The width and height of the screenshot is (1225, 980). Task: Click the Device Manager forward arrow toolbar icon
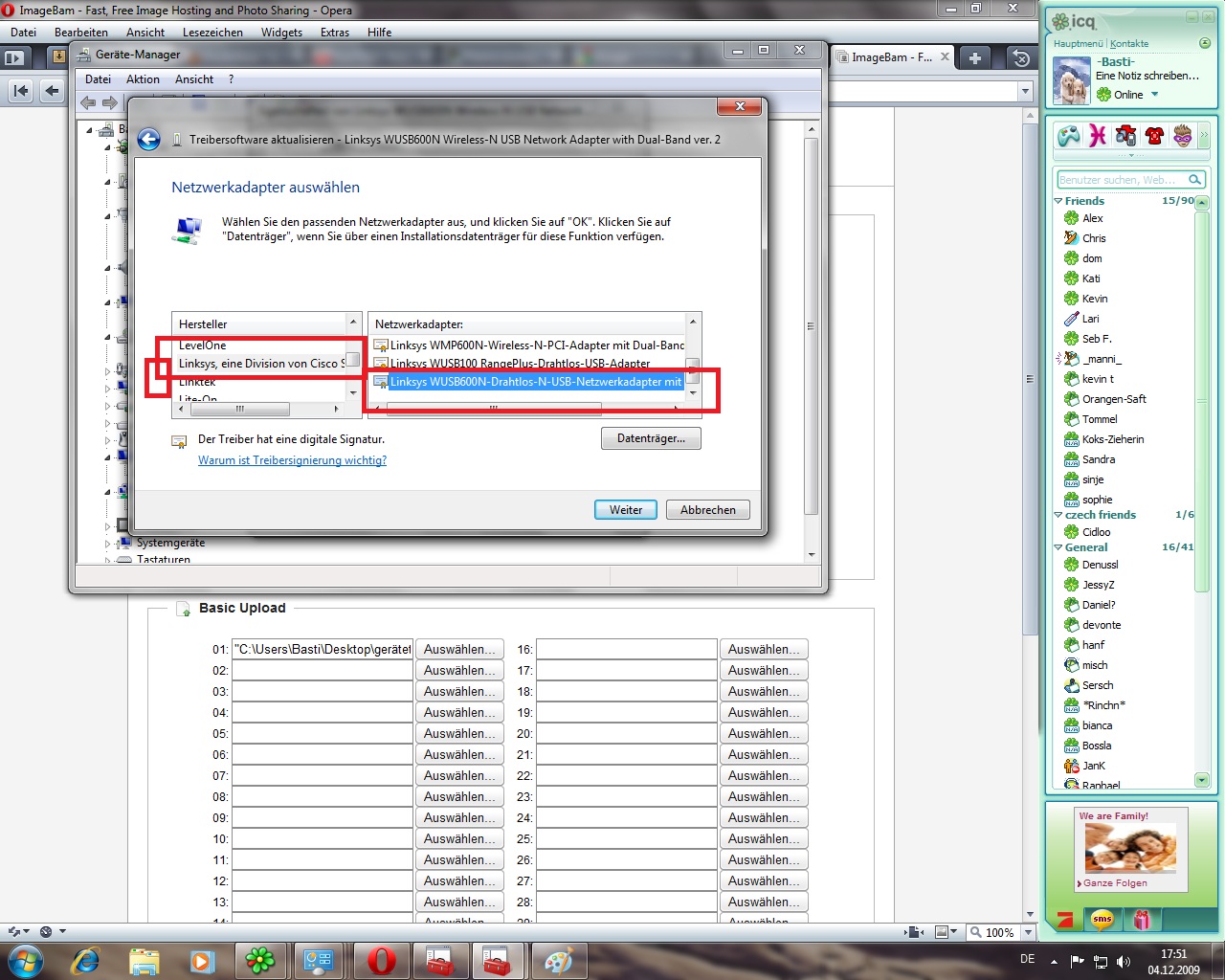pyautogui.click(x=109, y=102)
